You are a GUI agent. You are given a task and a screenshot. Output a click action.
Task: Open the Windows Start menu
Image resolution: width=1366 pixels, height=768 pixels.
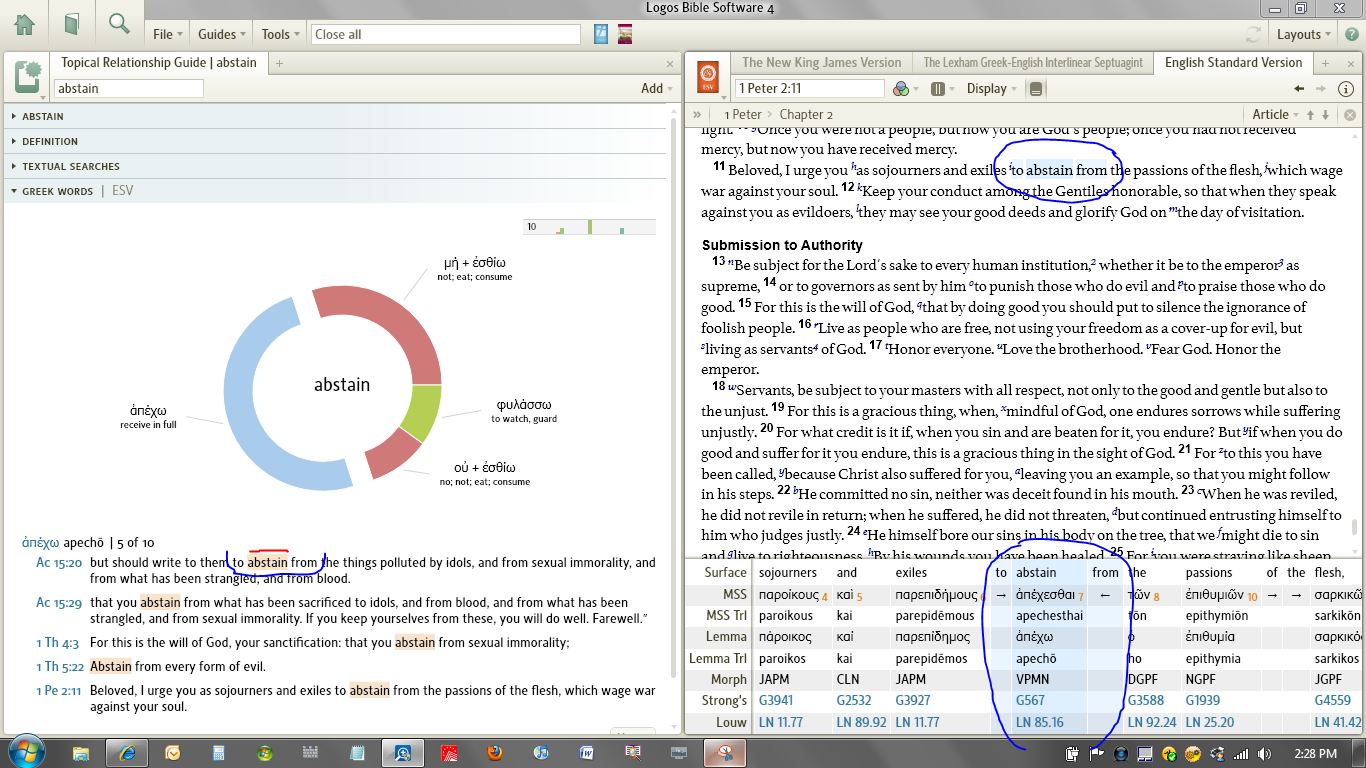[x=26, y=752]
